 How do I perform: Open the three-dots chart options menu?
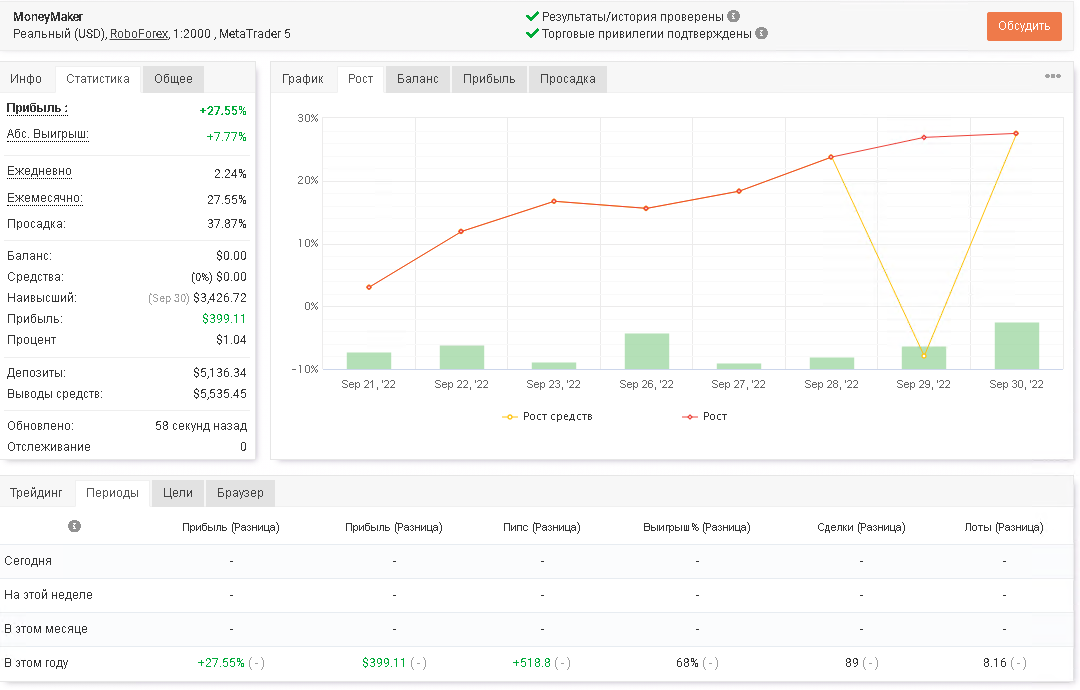point(1052,76)
